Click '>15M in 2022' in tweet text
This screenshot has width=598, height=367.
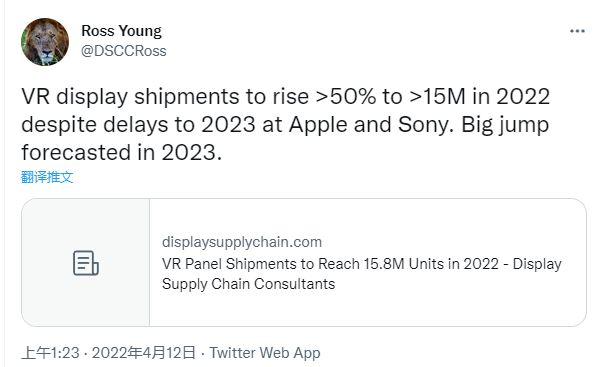point(479,96)
